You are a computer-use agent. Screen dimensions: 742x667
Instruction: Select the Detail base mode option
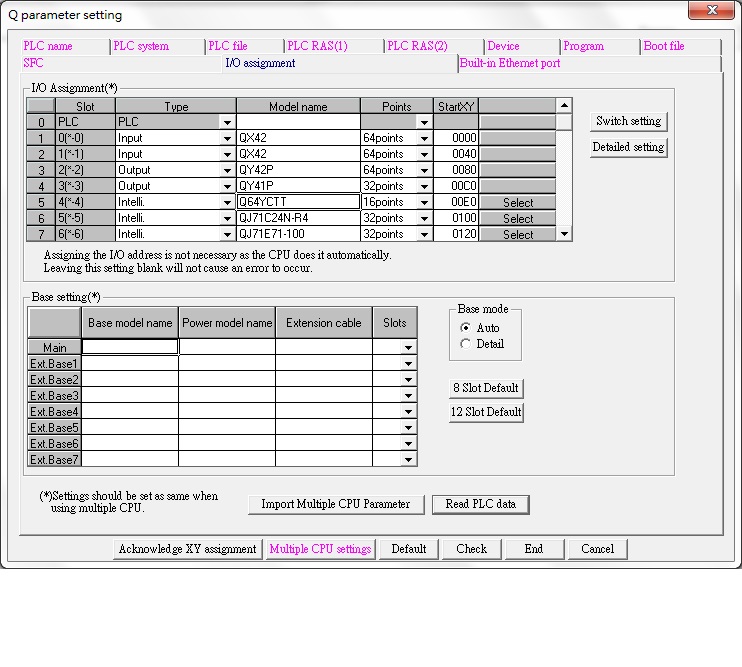[x=465, y=344]
